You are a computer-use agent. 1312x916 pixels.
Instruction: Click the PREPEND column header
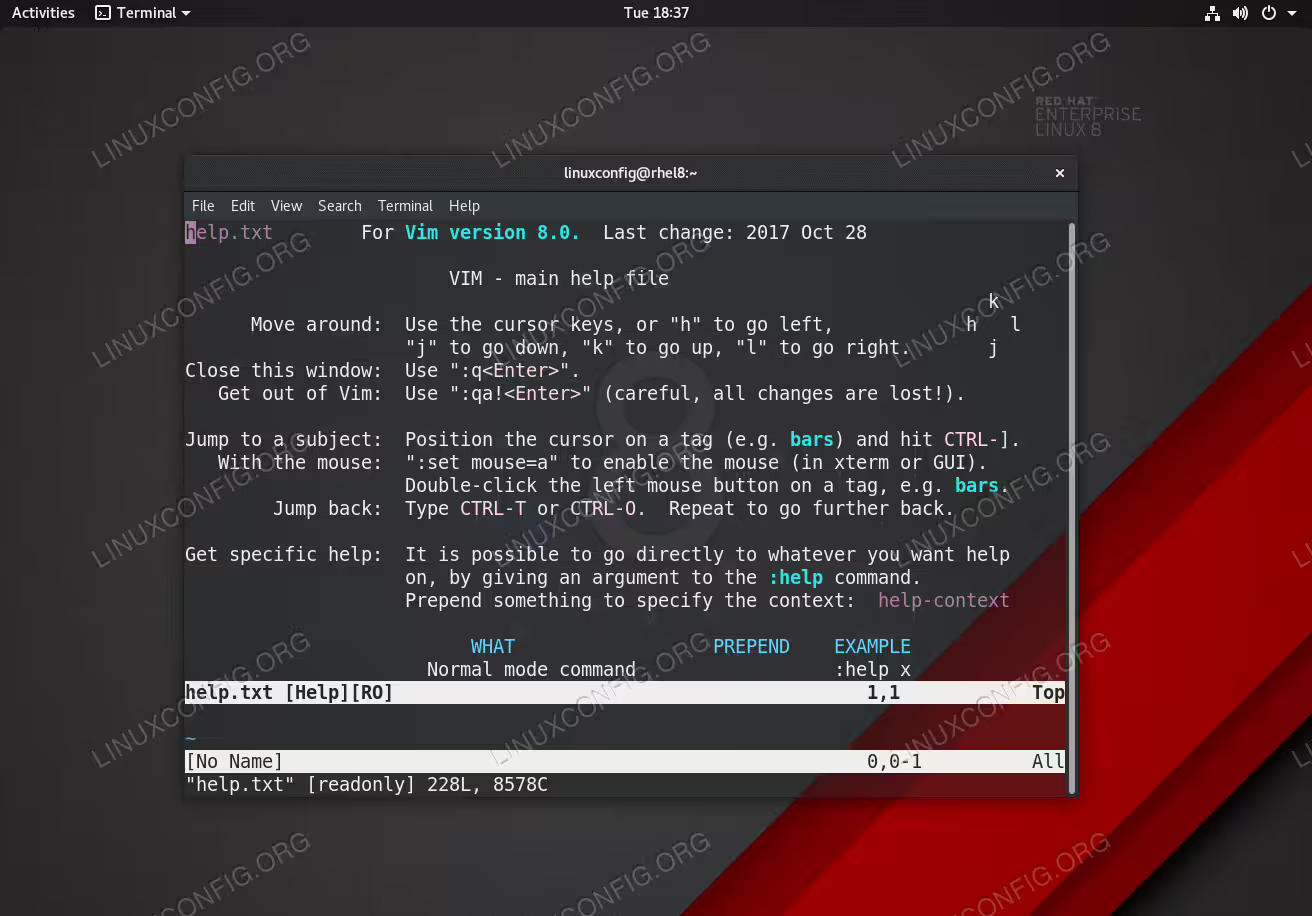(751, 646)
